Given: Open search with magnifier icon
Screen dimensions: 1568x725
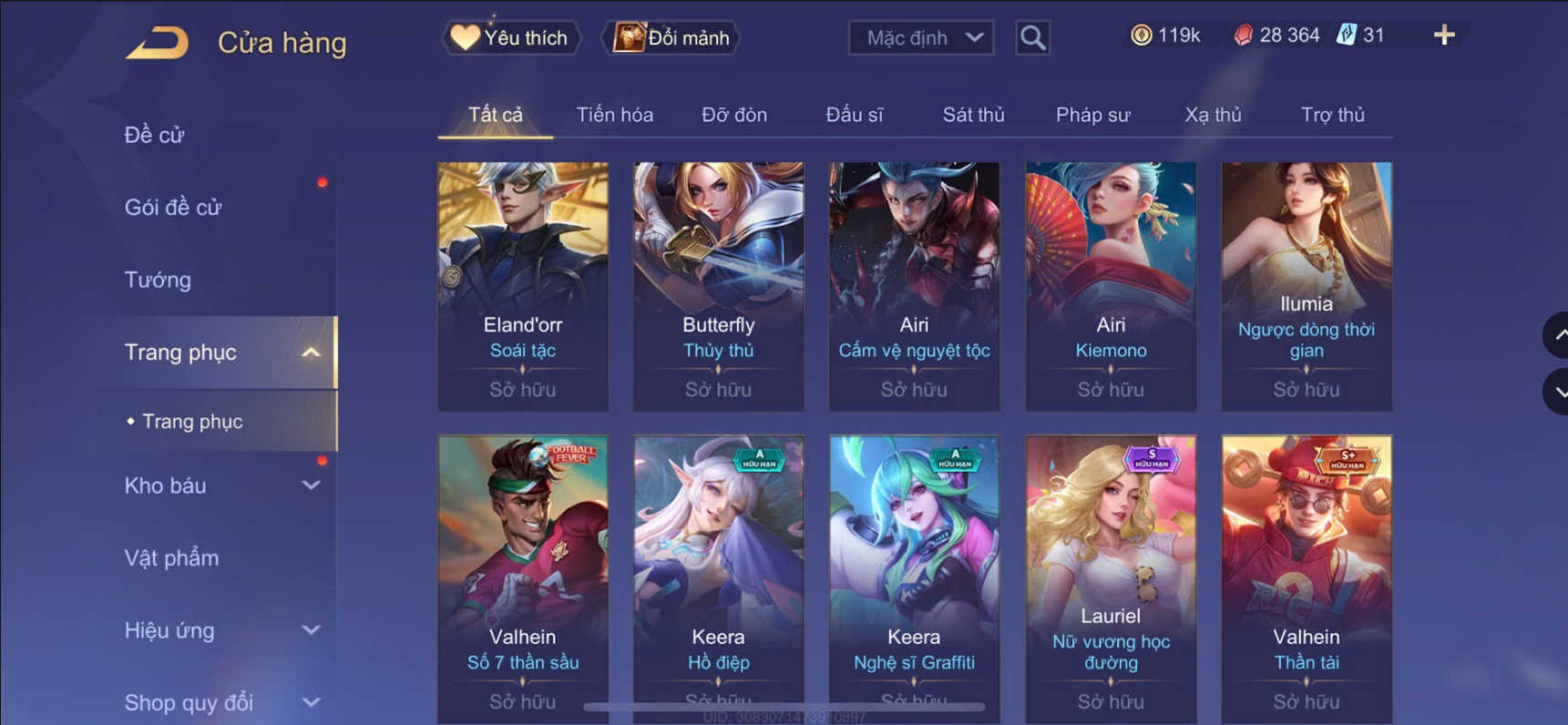Looking at the screenshot, I should pos(1032,37).
